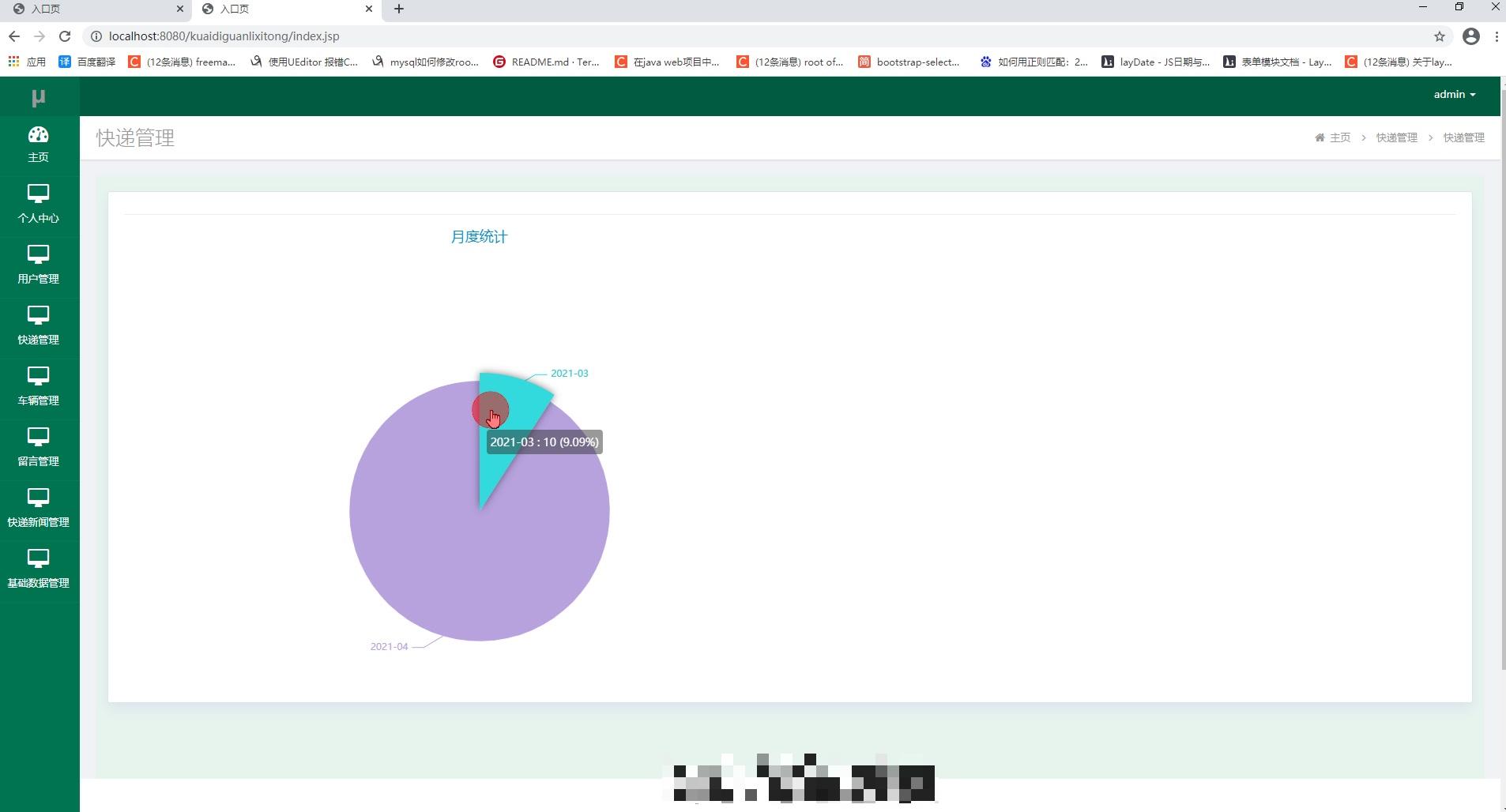1506x812 pixels.
Task: Open Chrome's three-dot menu
Action: point(1497,36)
